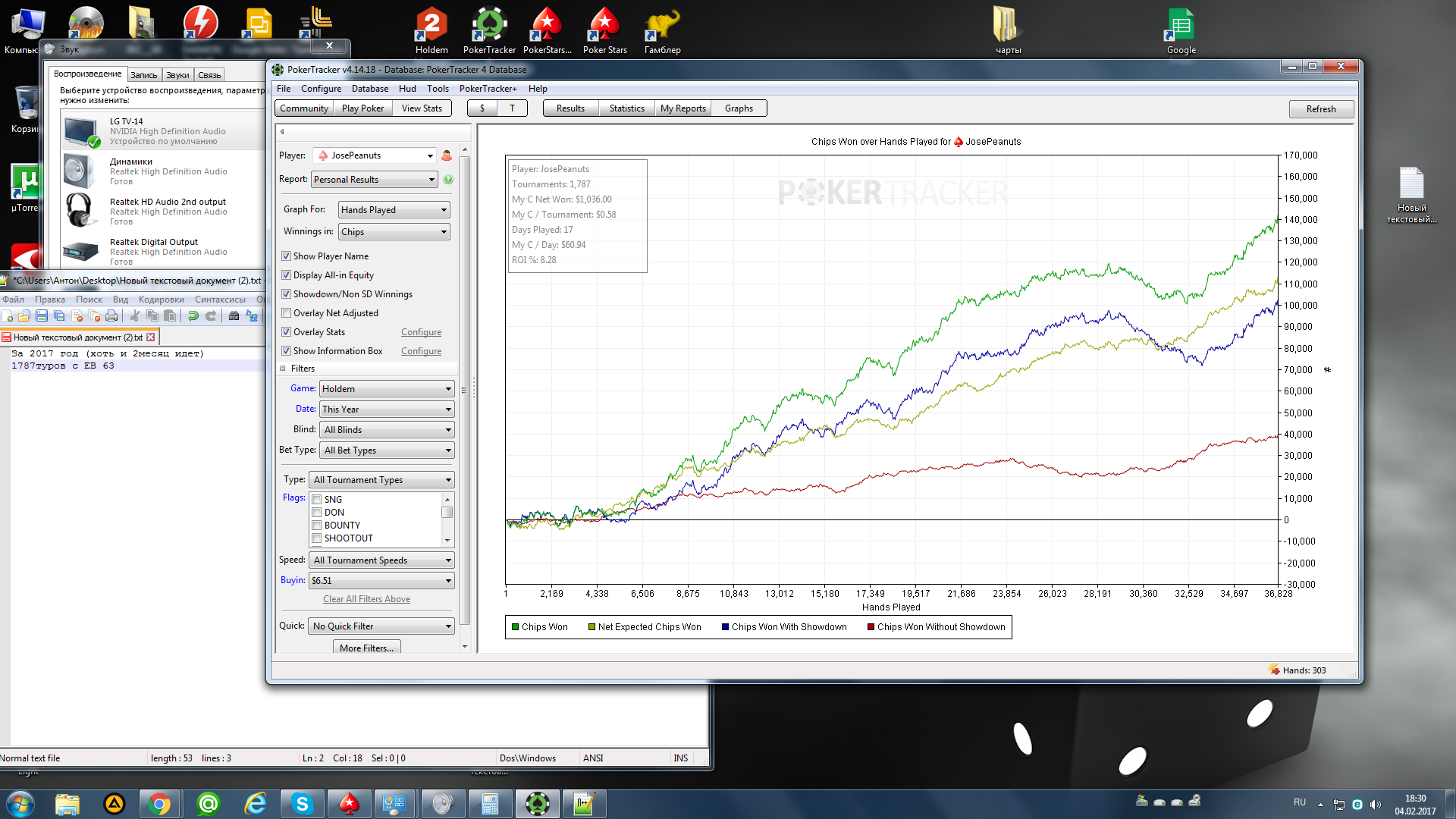Screen dimensions: 1456x819
Task: Click the open file icon in Notepad++ toolbar
Action: point(24,316)
